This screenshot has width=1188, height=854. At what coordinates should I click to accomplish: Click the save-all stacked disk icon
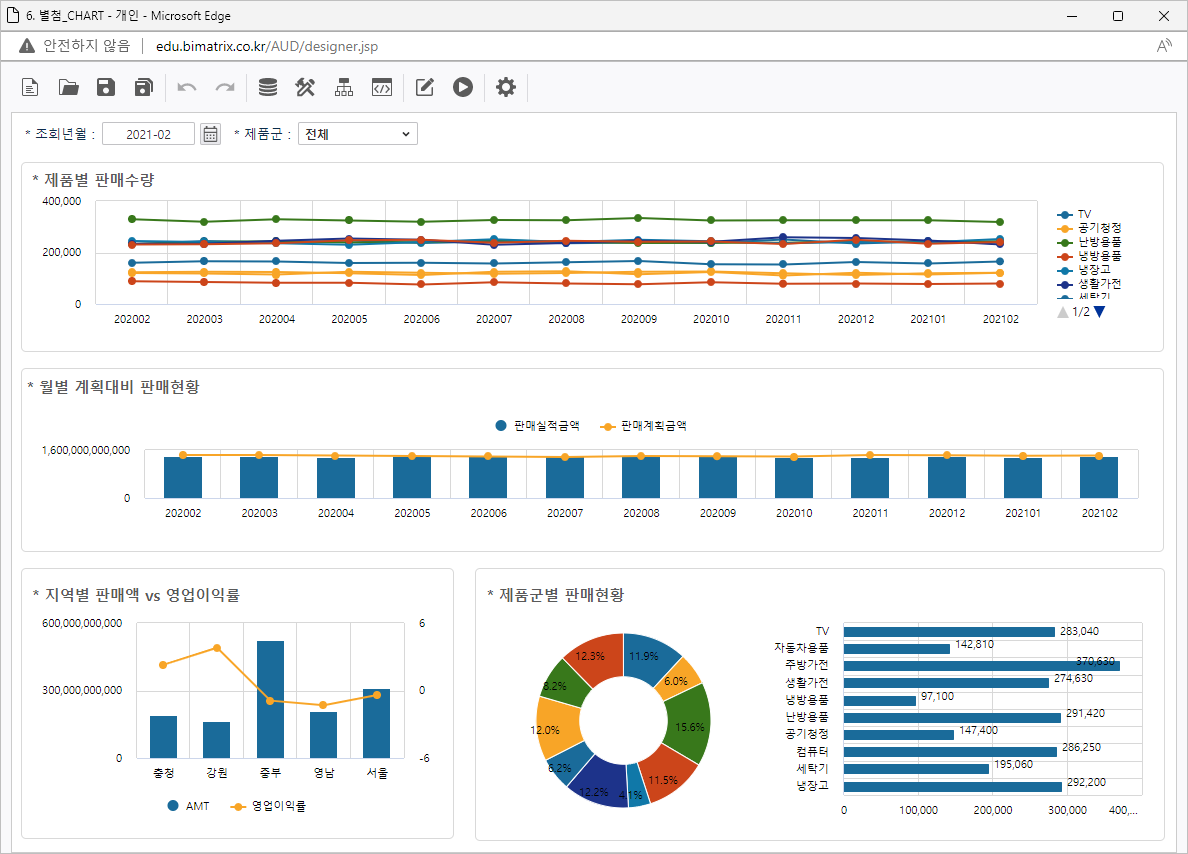pos(143,88)
